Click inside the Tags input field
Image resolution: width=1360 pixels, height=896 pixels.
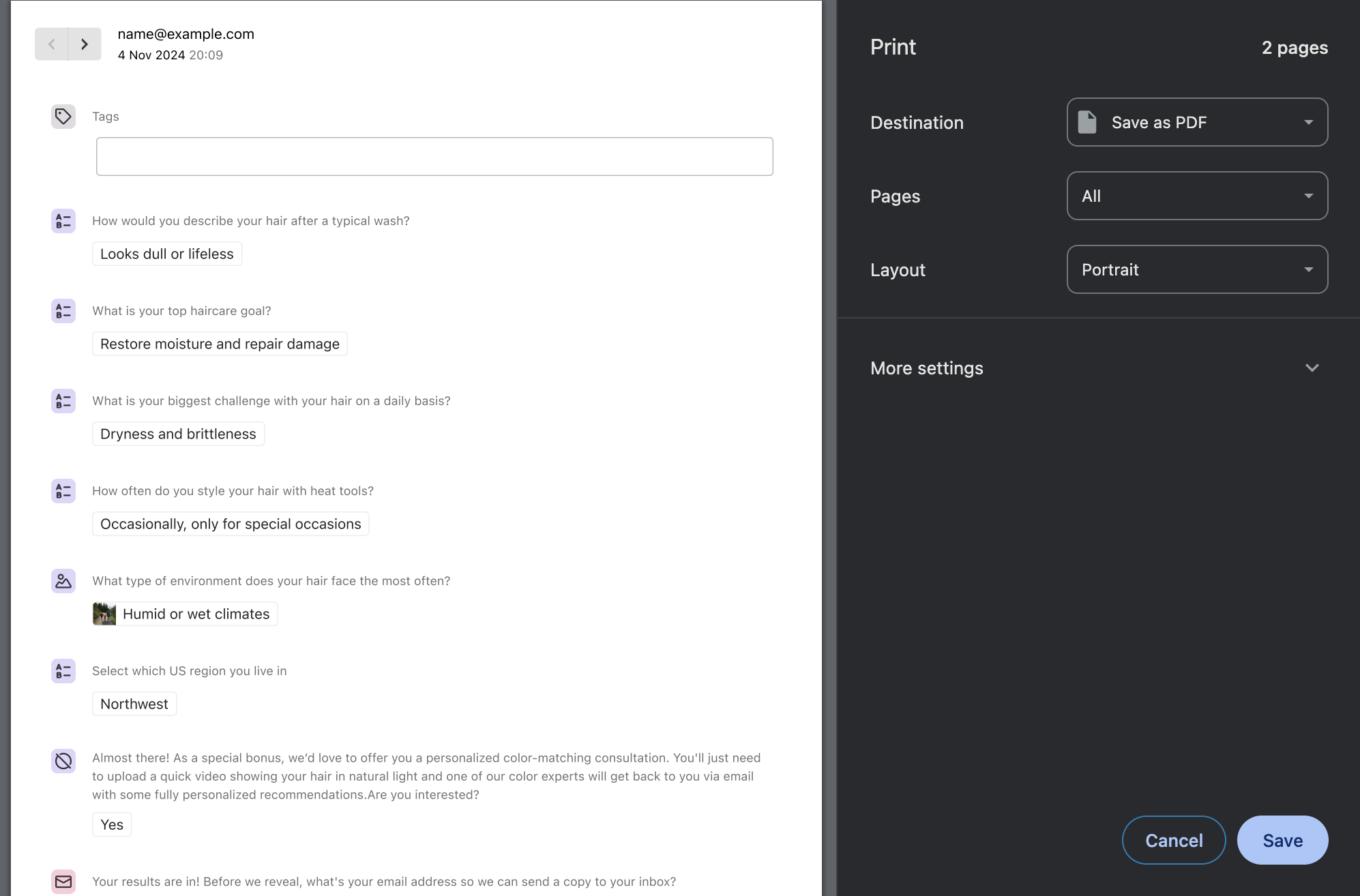434,157
